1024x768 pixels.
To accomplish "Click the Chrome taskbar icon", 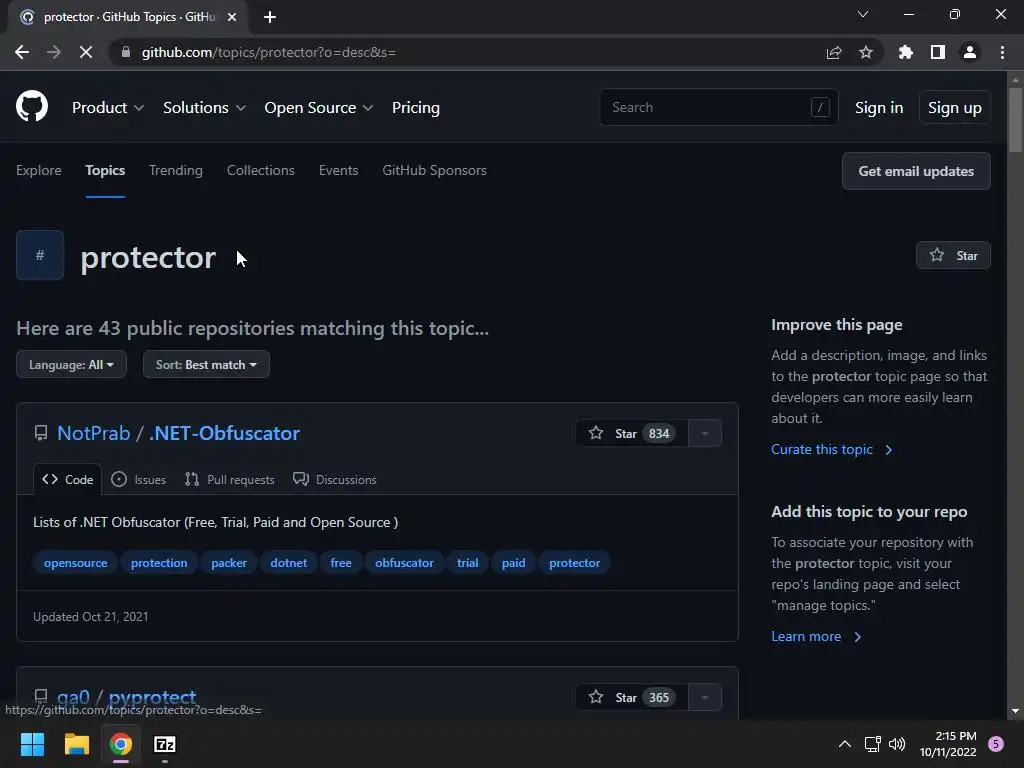I will tap(121, 744).
